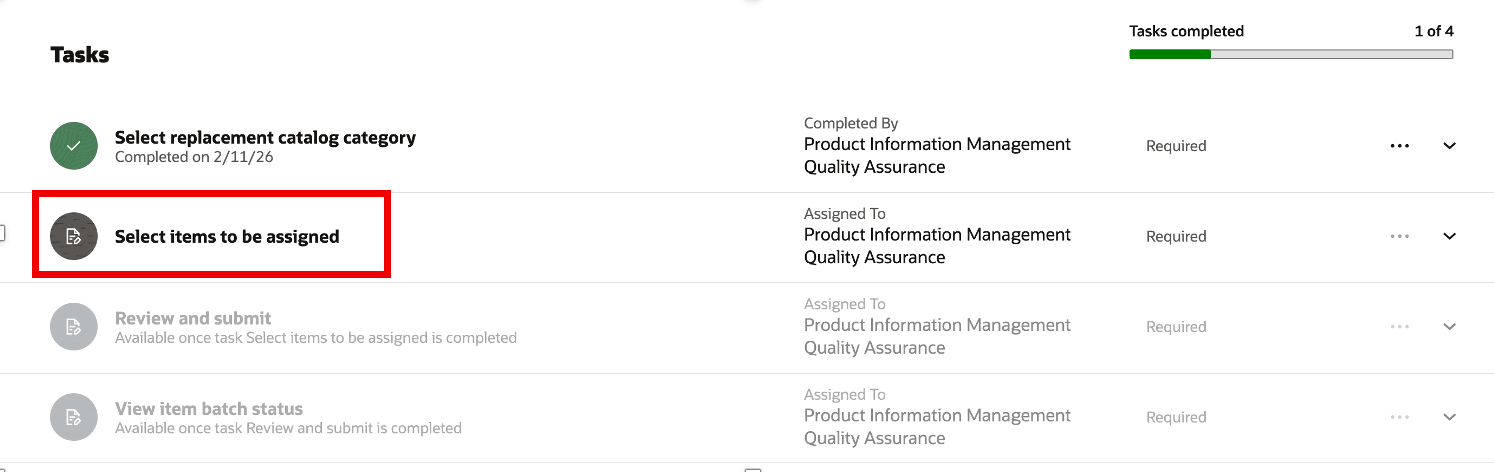1494x472 pixels.
Task: Click the Tasks section heading
Action: (x=80, y=55)
